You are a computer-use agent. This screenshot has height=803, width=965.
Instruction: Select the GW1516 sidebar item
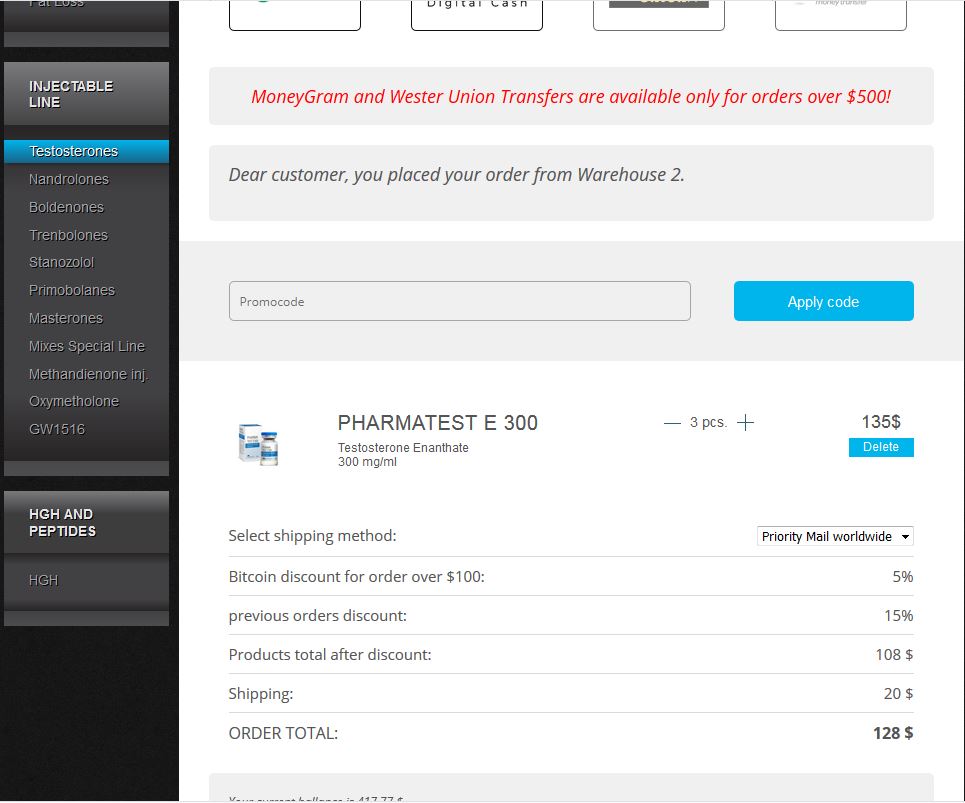point(57,429)
